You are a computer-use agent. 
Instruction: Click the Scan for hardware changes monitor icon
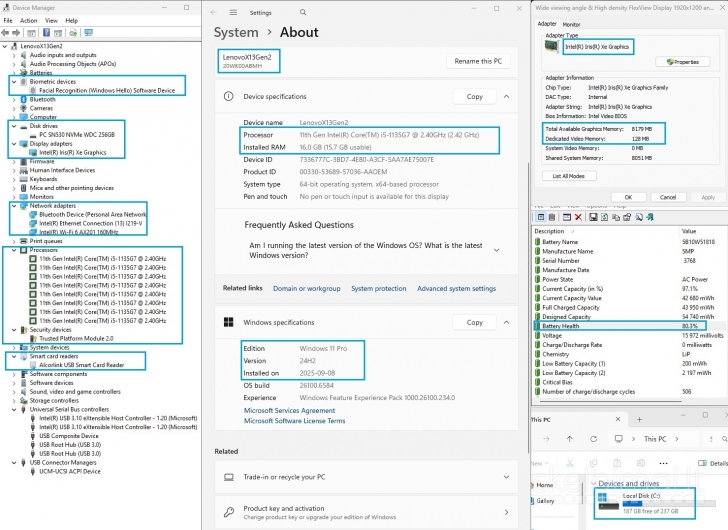click(89, 33)
